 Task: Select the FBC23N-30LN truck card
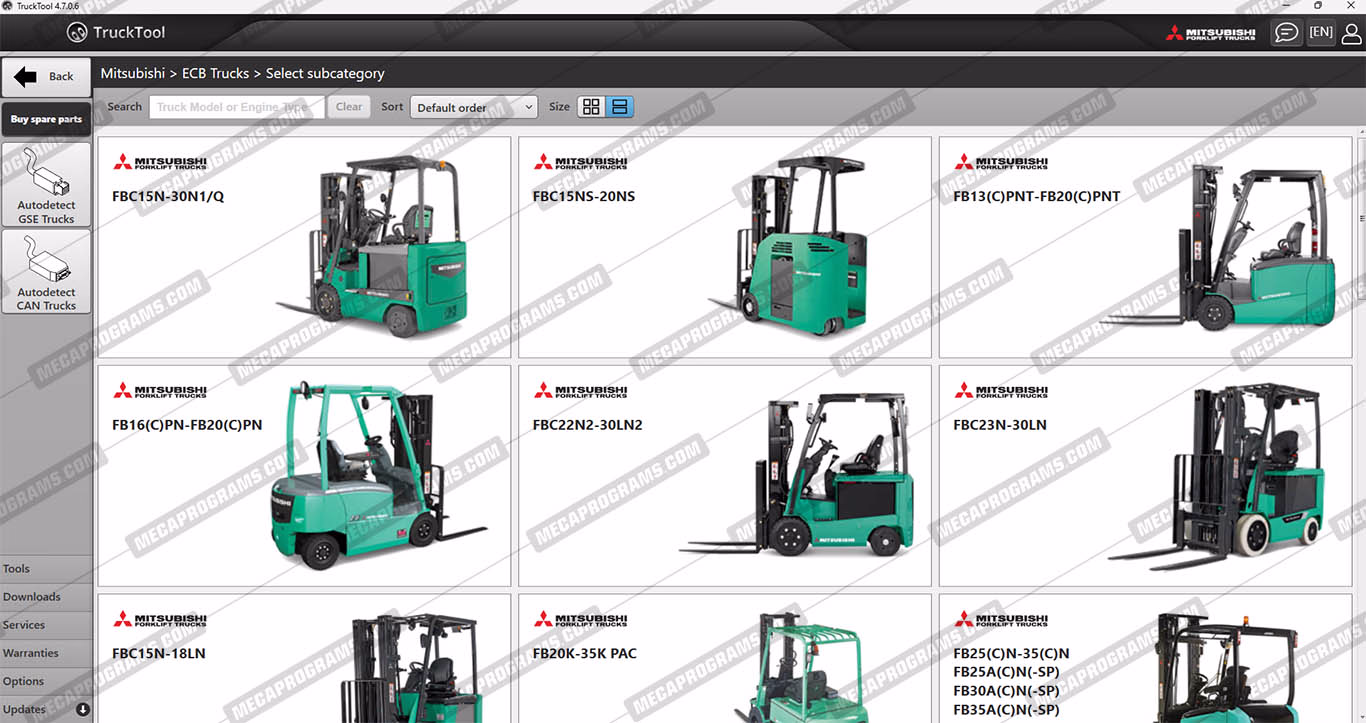click(x=1146, y=476)
